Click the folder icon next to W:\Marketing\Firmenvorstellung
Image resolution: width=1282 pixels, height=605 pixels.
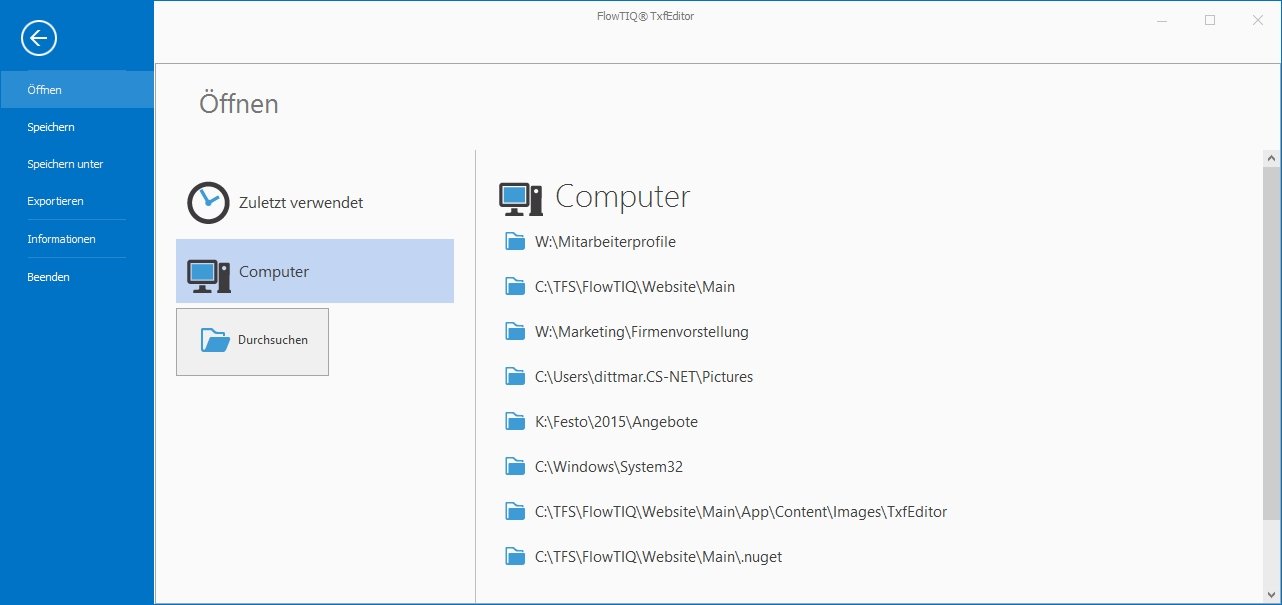(515, 331)
